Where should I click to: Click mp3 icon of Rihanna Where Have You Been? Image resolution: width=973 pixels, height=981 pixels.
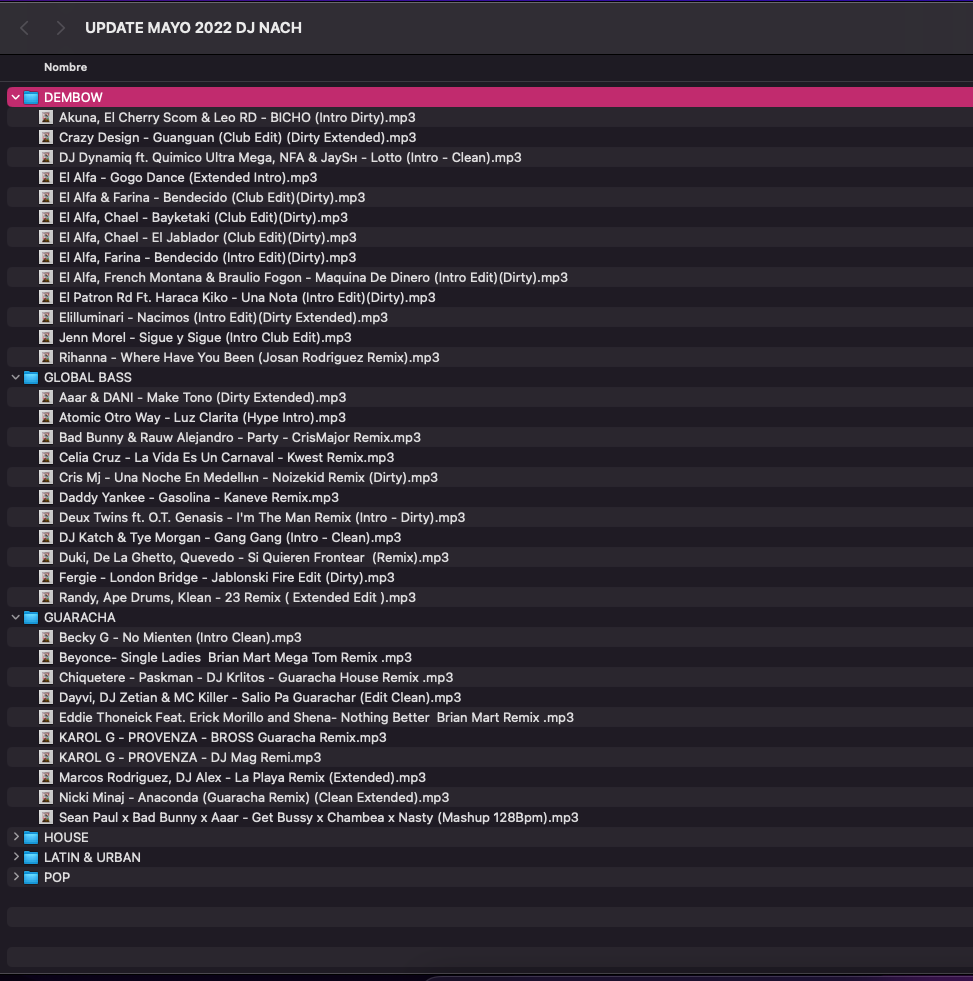pos(46,357)
